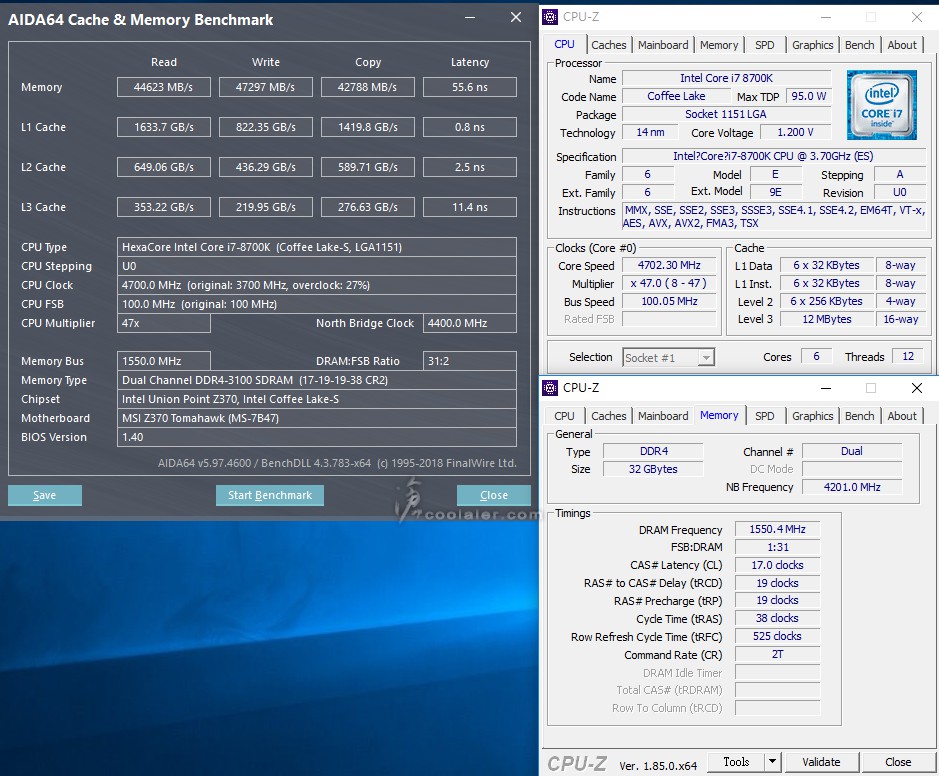Click the North Bridge Clock value 4400.0 MHz
Screen dimensions: 939x776
pyautogui.click(x=470, y=323)
